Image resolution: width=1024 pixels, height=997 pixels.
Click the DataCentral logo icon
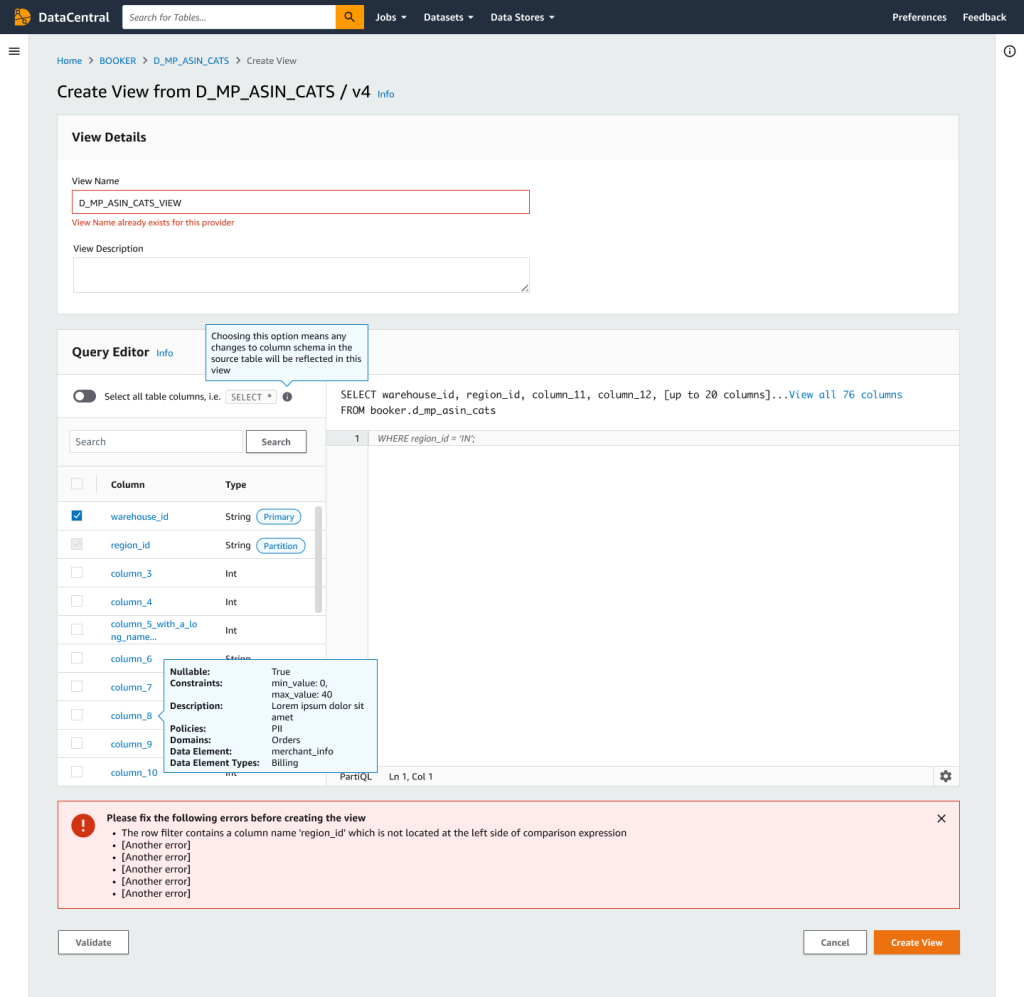click(22, 17)
